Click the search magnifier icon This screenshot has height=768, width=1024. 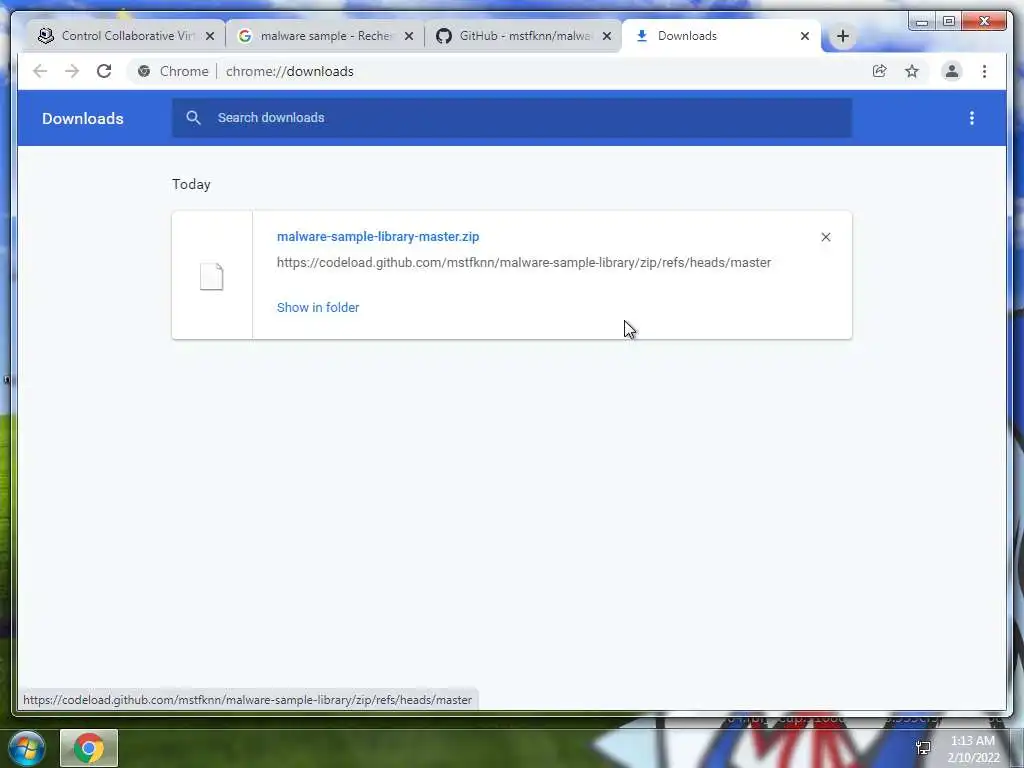click(x=193, y=118)
